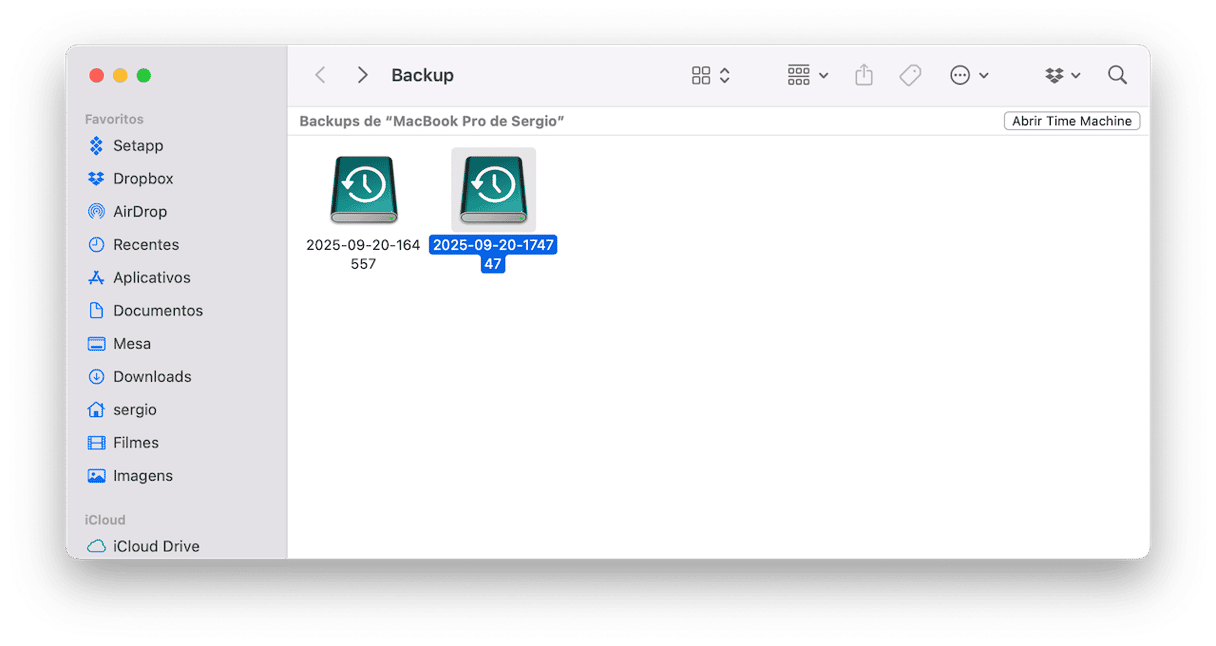Click the Share toolbar icon
This screenshot has width=1216, height=646.
864,75
